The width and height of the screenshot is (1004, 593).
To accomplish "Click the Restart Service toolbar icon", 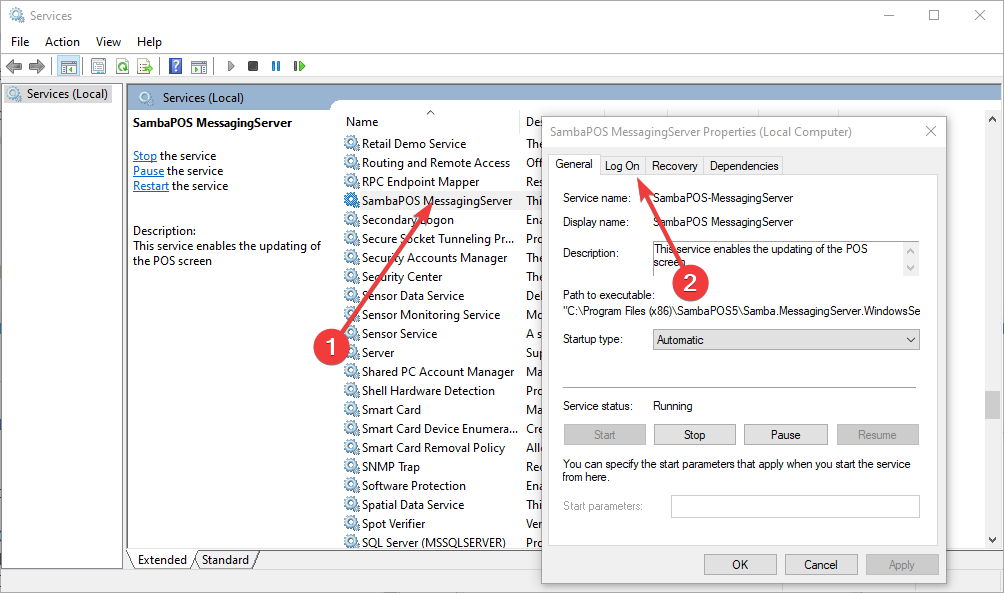I will pos(299,66).
